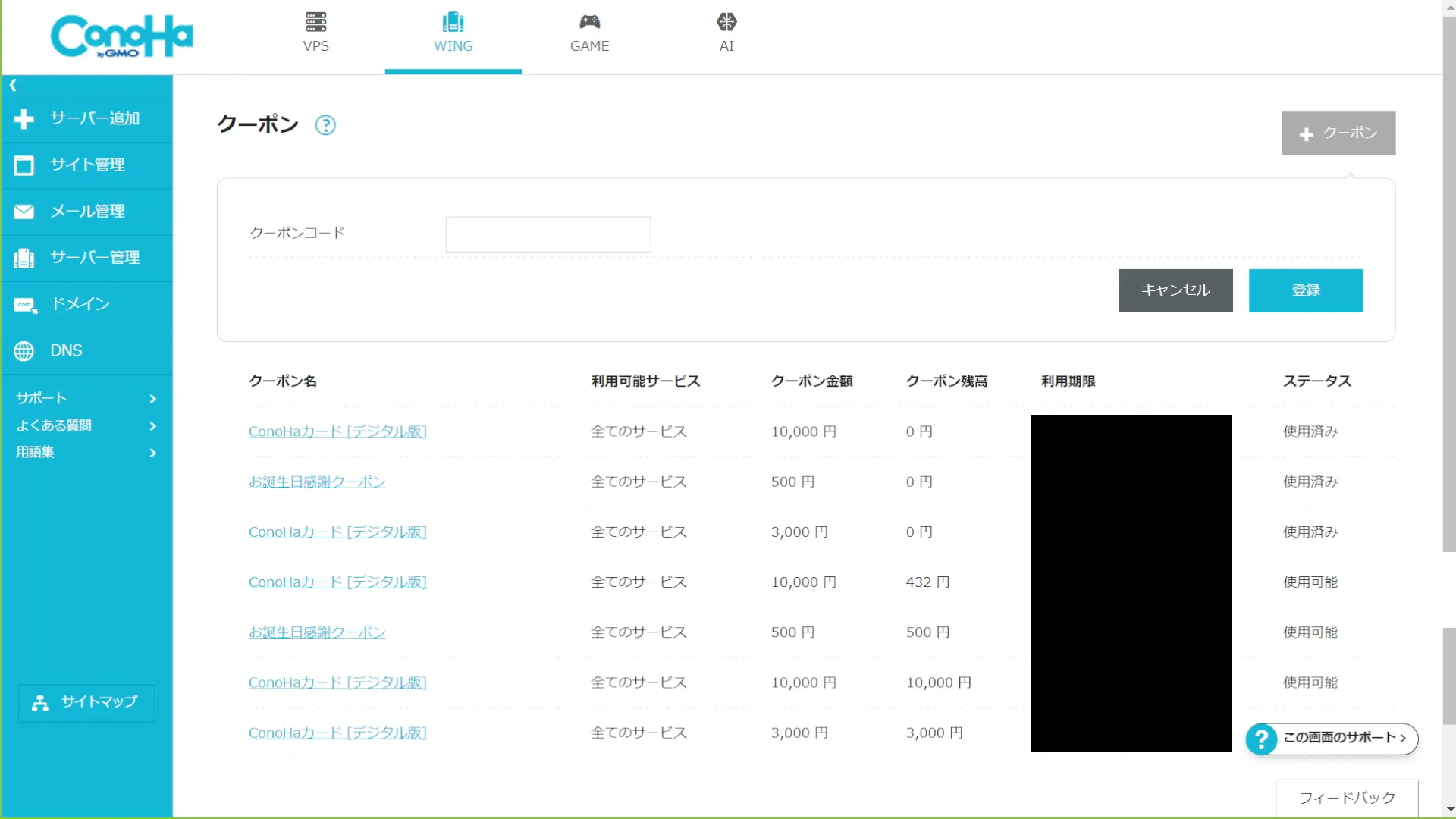Open ConoHaカード link with 0 円 balance, 10,000 円
1456x819 pixels.
337,431
